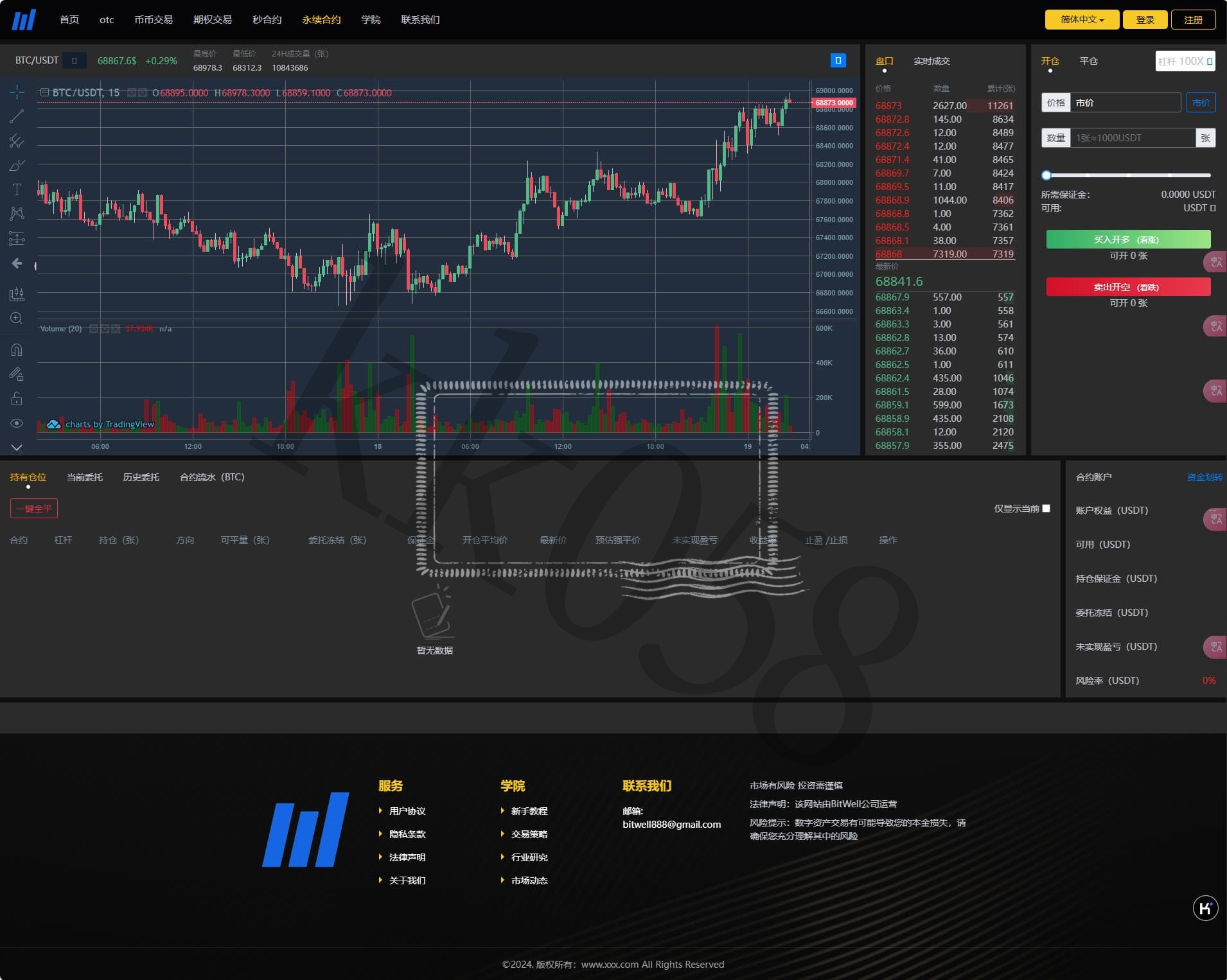Open the floating H help icon
Image resolution: width=1227 pixels, height=980 pixels.
(1205, 908)
